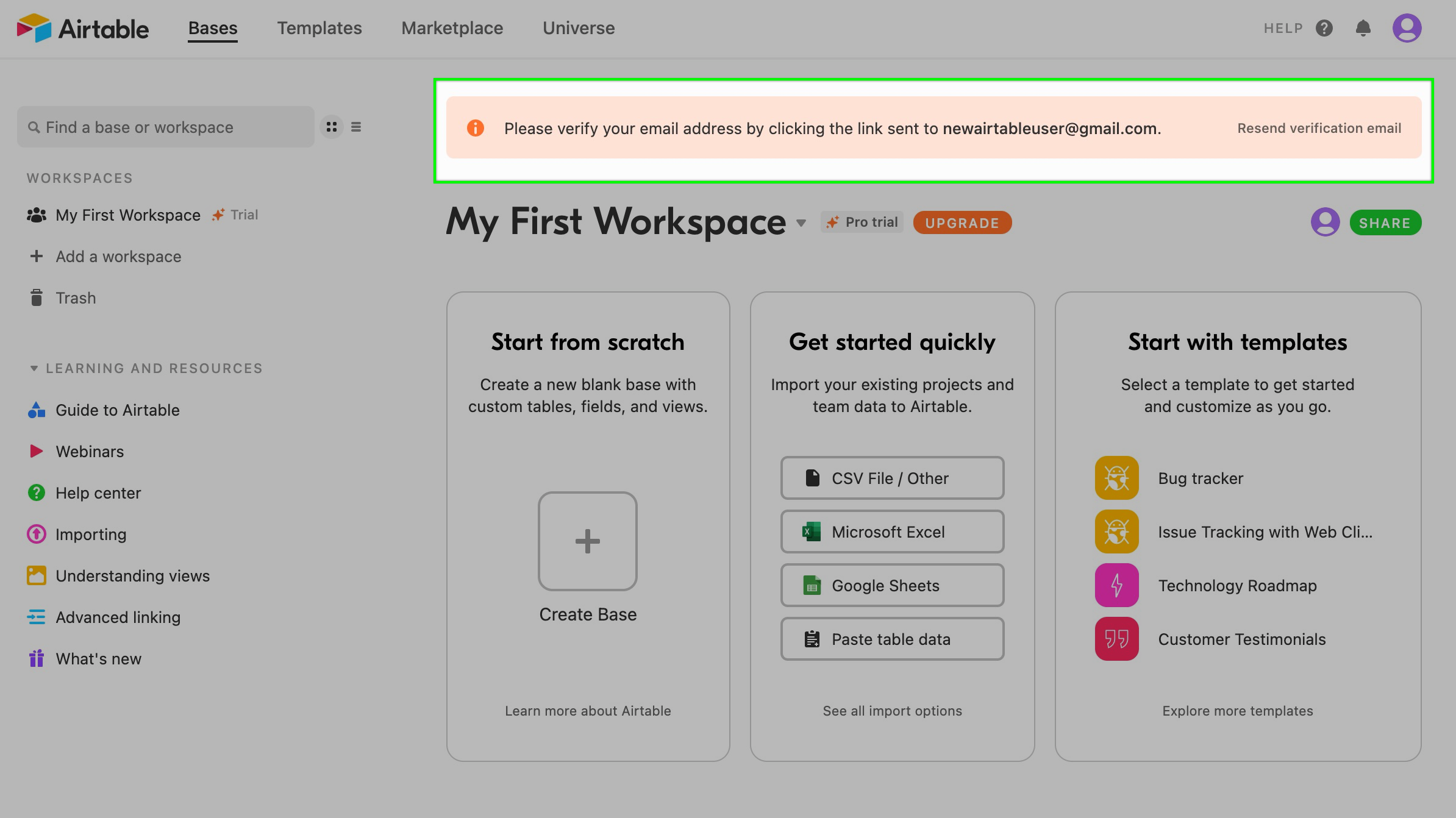Viewport: 1456px width, 818px height.
Task: Click the plus tile to create a base
Action: point(588,541)
